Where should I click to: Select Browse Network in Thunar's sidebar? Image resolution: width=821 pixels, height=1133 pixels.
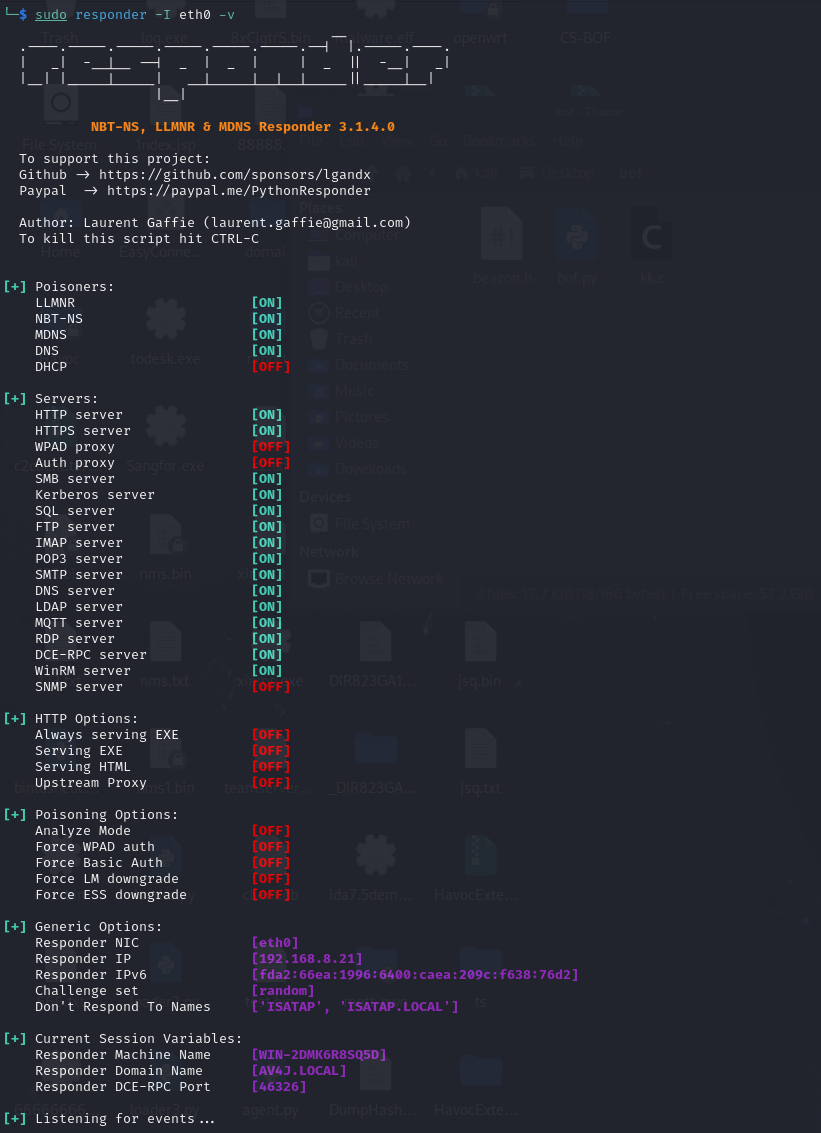[376, 579]
